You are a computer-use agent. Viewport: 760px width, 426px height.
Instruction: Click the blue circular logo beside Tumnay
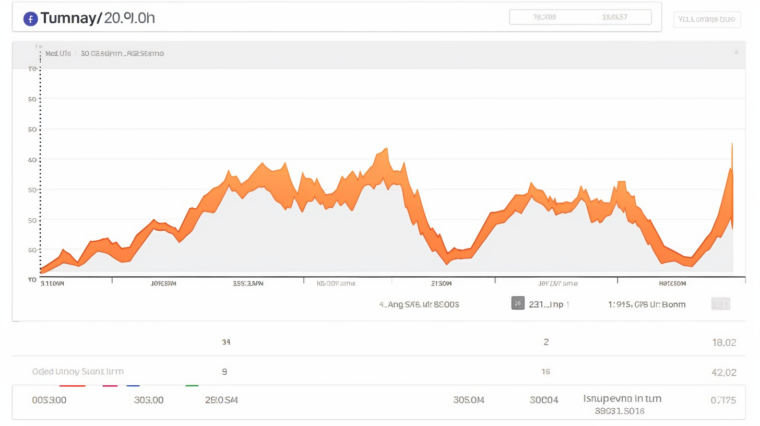click(30, 18)
